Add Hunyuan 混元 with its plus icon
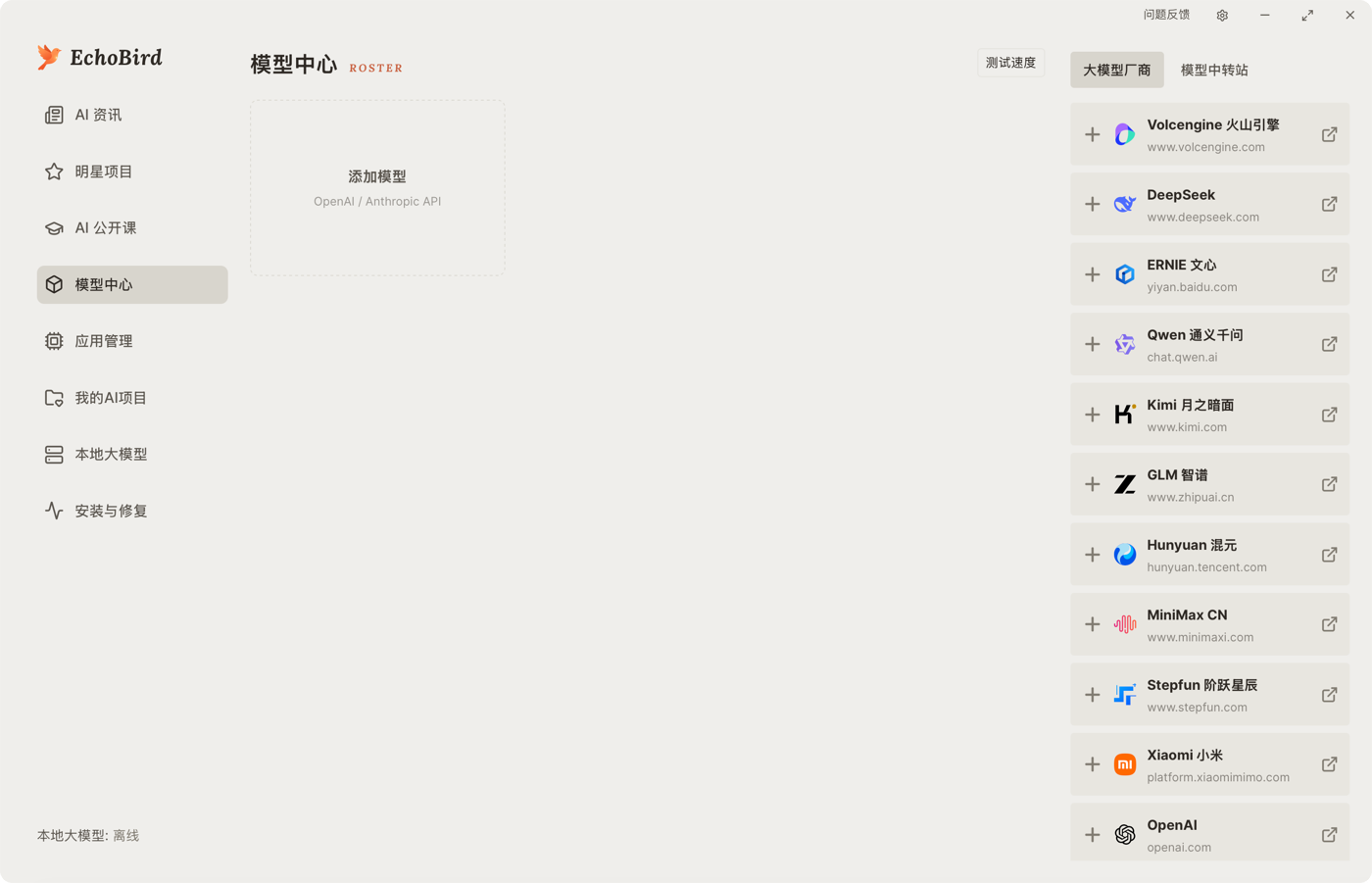This screenshot has width=1372, height=883. click(1093, 555)
